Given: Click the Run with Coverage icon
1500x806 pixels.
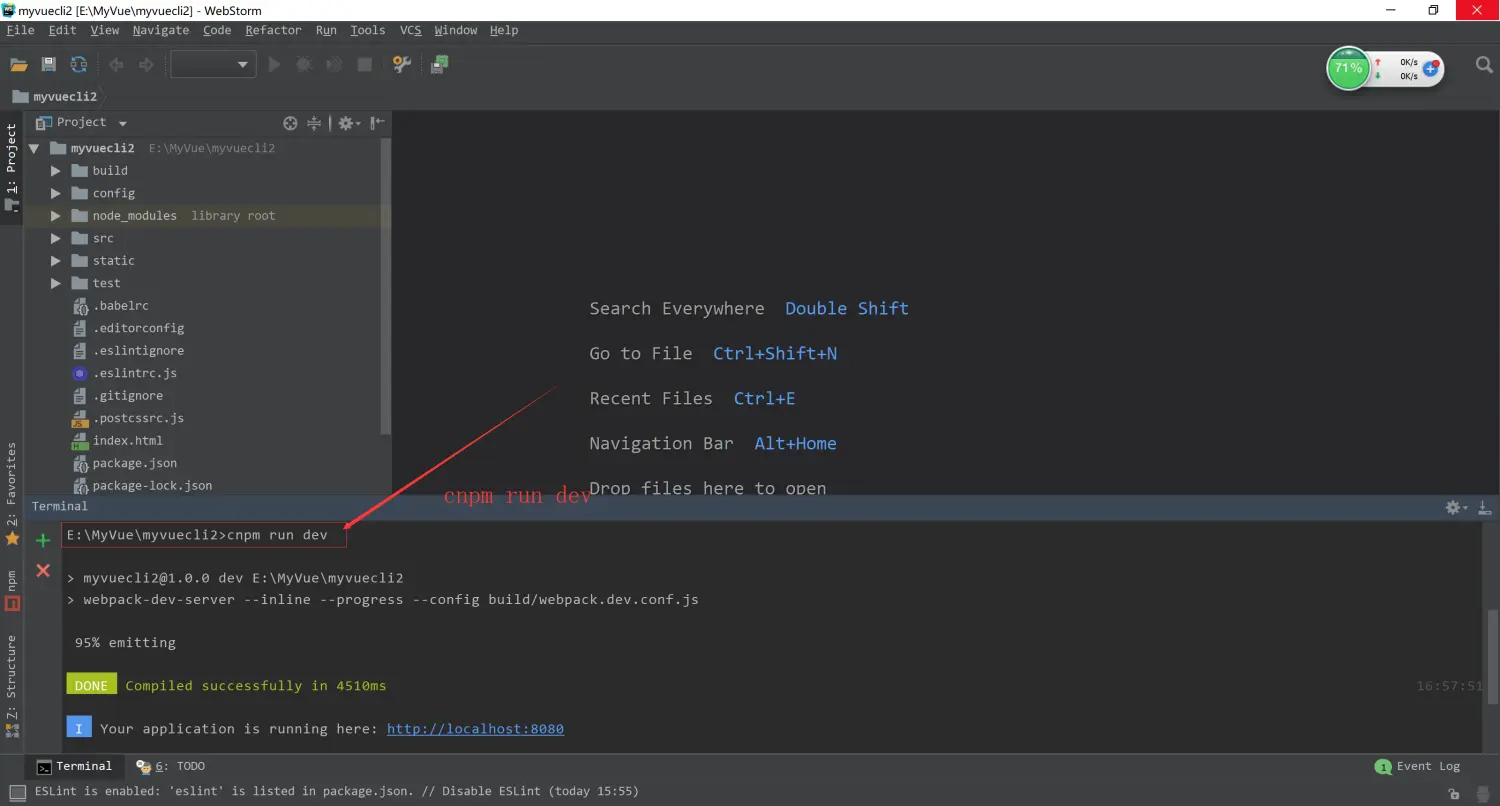Looking at the screenshot, I should [334, 65].
